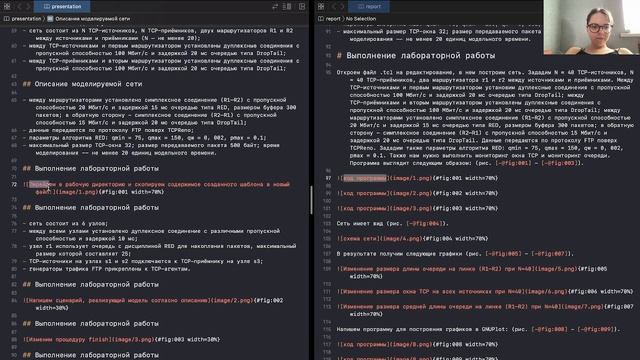The height and width of the screenshot is (360, 640).
Task: Click 'Изменим процедуру finish' caption text
Action: pyautogui.click(x=67, y=339)
